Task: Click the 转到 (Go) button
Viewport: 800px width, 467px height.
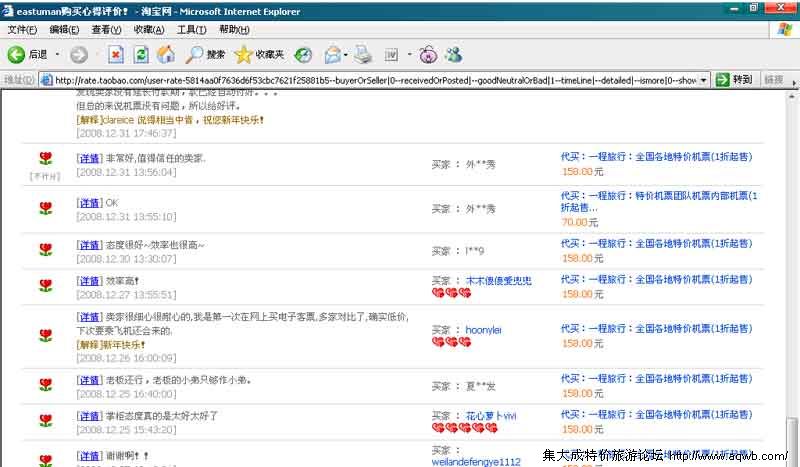Action: [735, 80]
